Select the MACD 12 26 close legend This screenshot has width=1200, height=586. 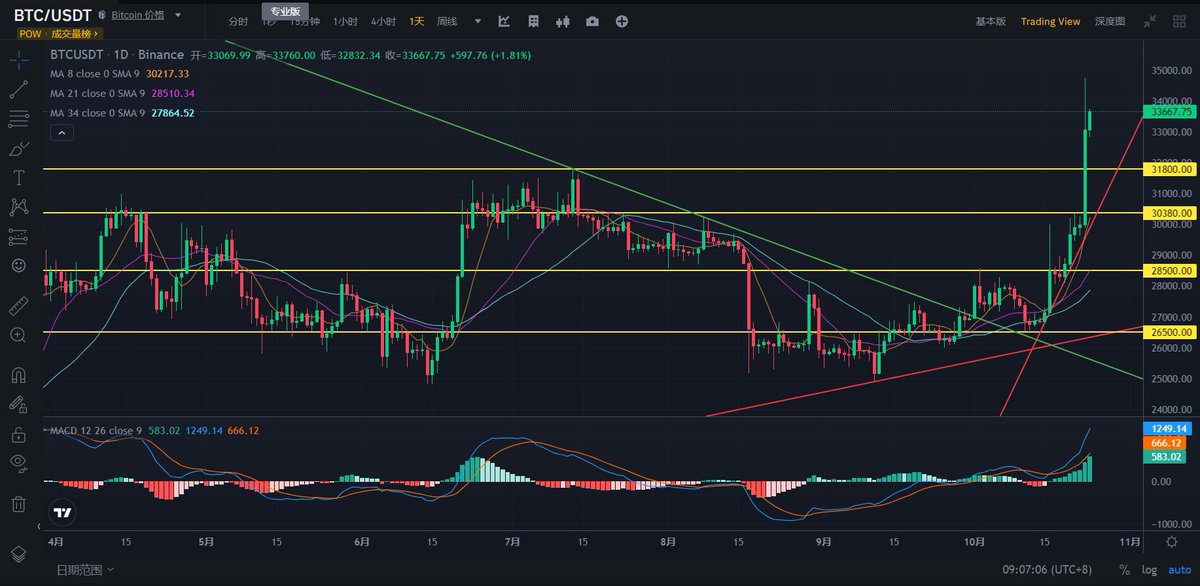[x=96, y=430]
